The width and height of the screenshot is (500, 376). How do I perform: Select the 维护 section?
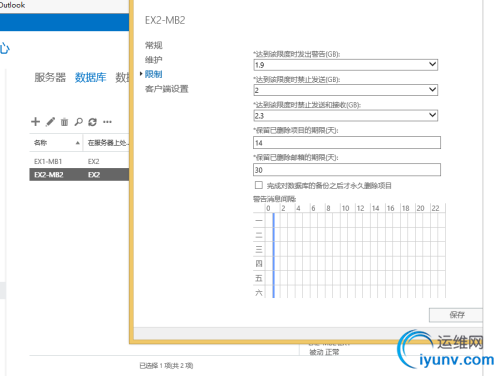coord(154,60)
